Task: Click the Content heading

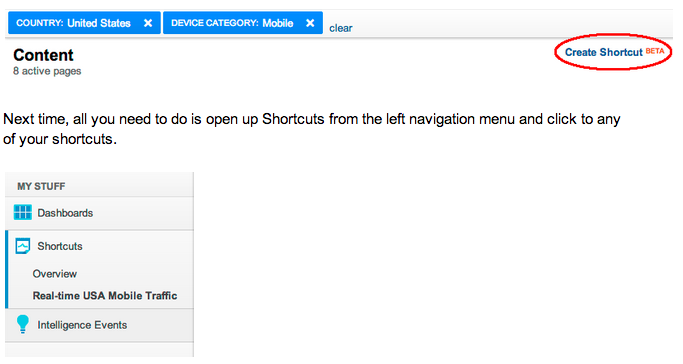Action: (x=43, y=55)
